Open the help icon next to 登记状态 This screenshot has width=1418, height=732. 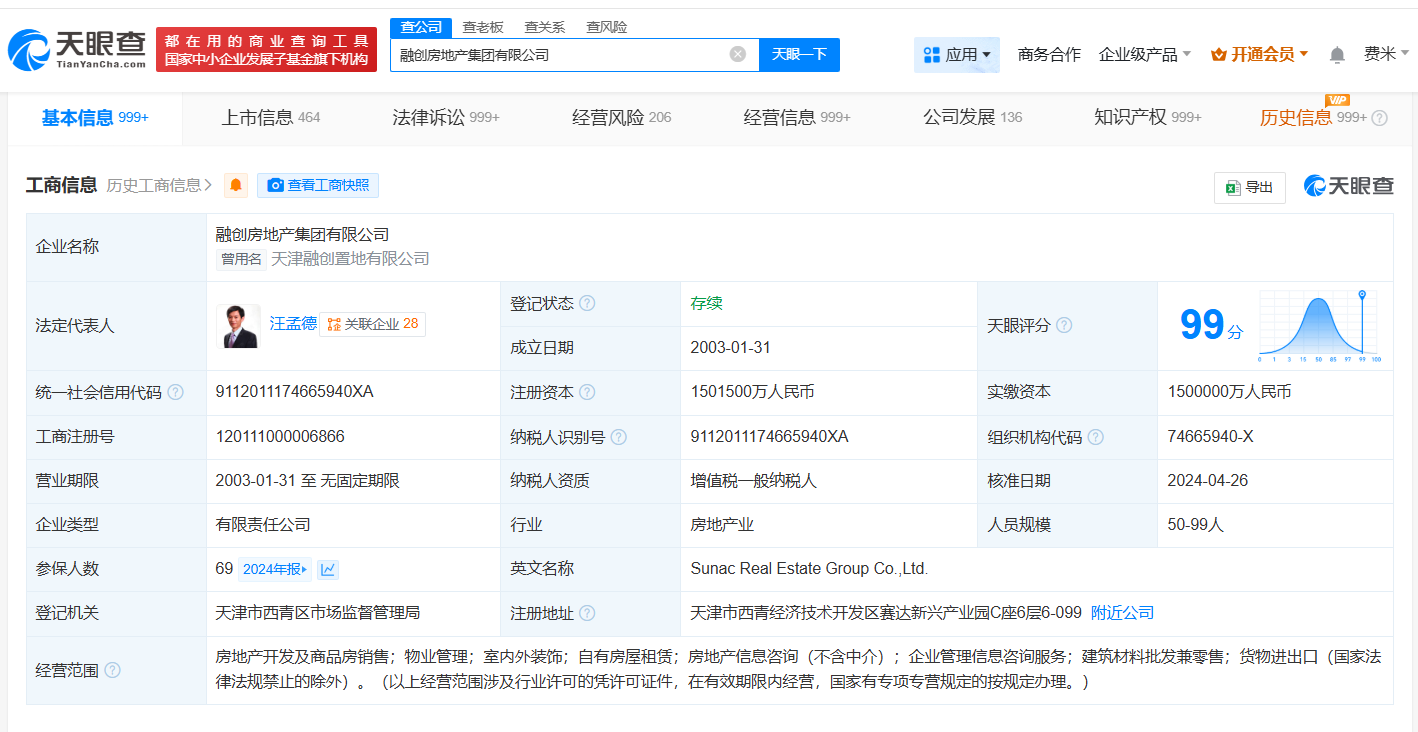point(587,303)
